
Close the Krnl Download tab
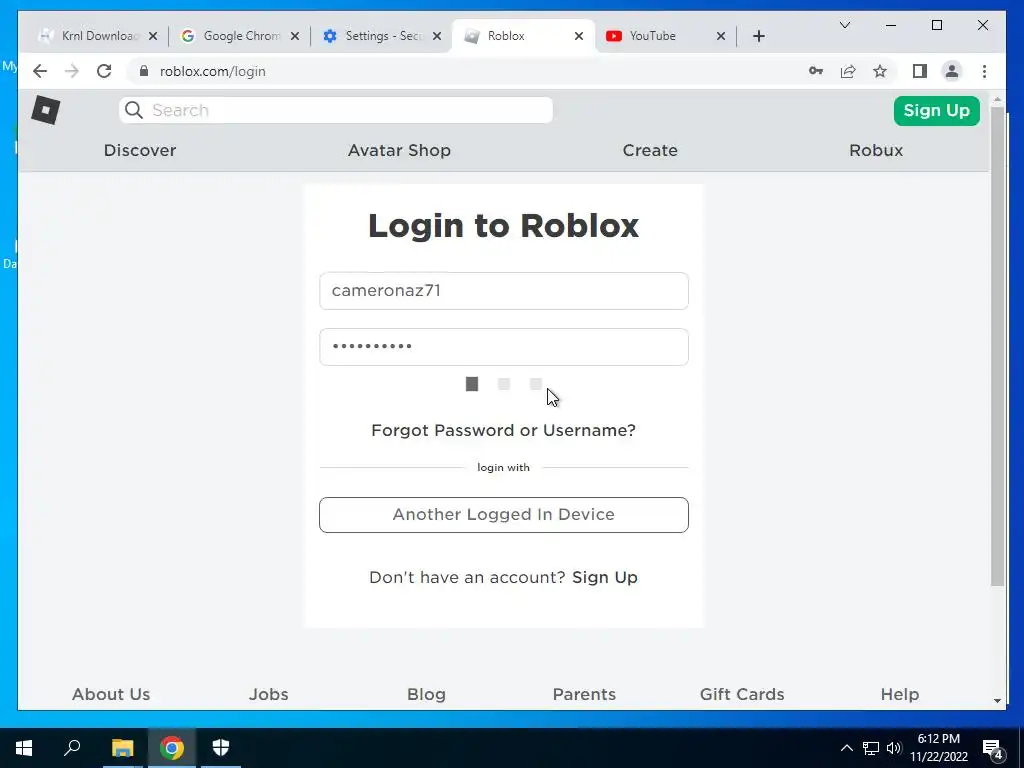pyautogui.click(x=153, y=36)
